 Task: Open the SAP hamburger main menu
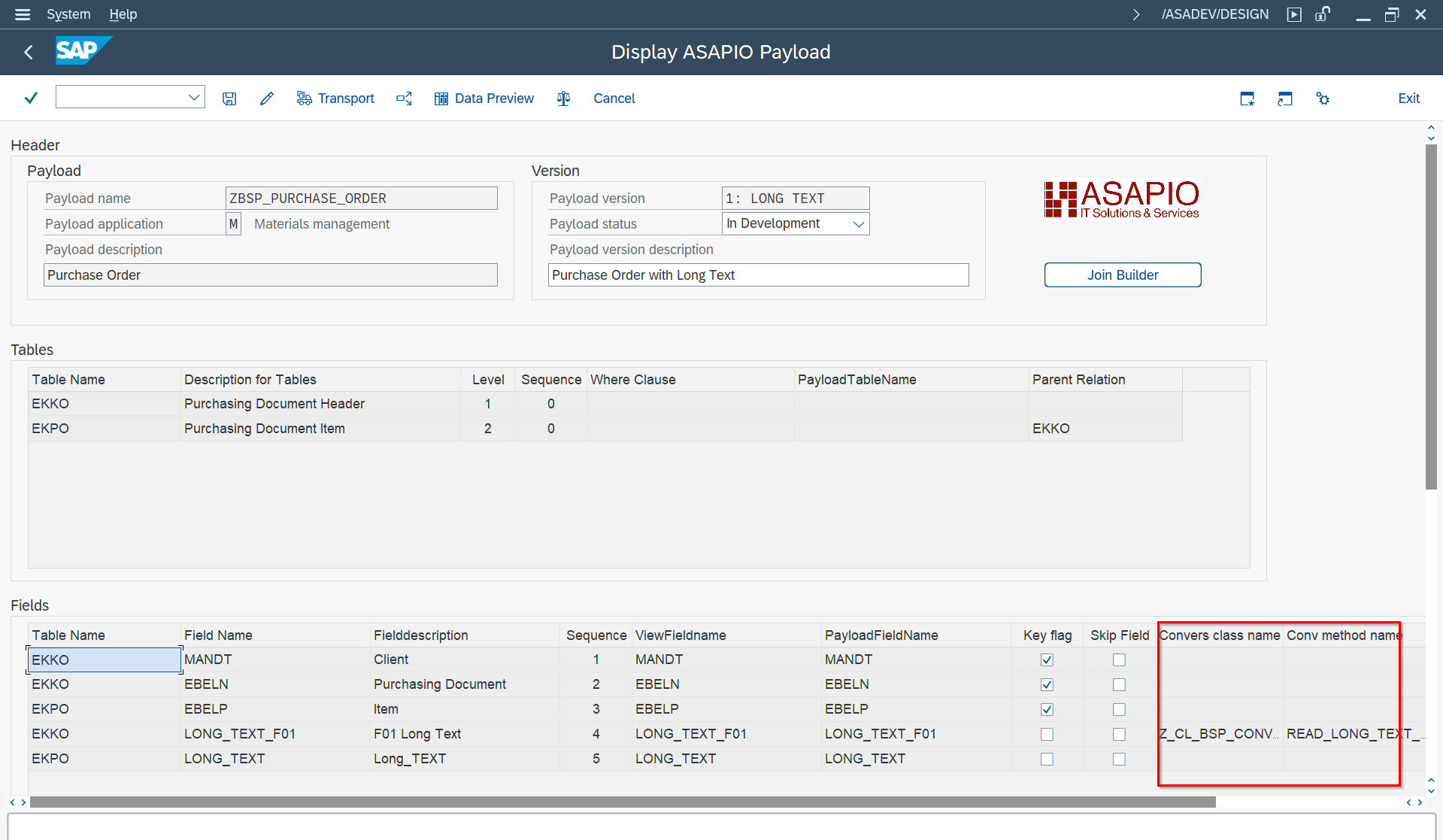(x=23, y=14)
